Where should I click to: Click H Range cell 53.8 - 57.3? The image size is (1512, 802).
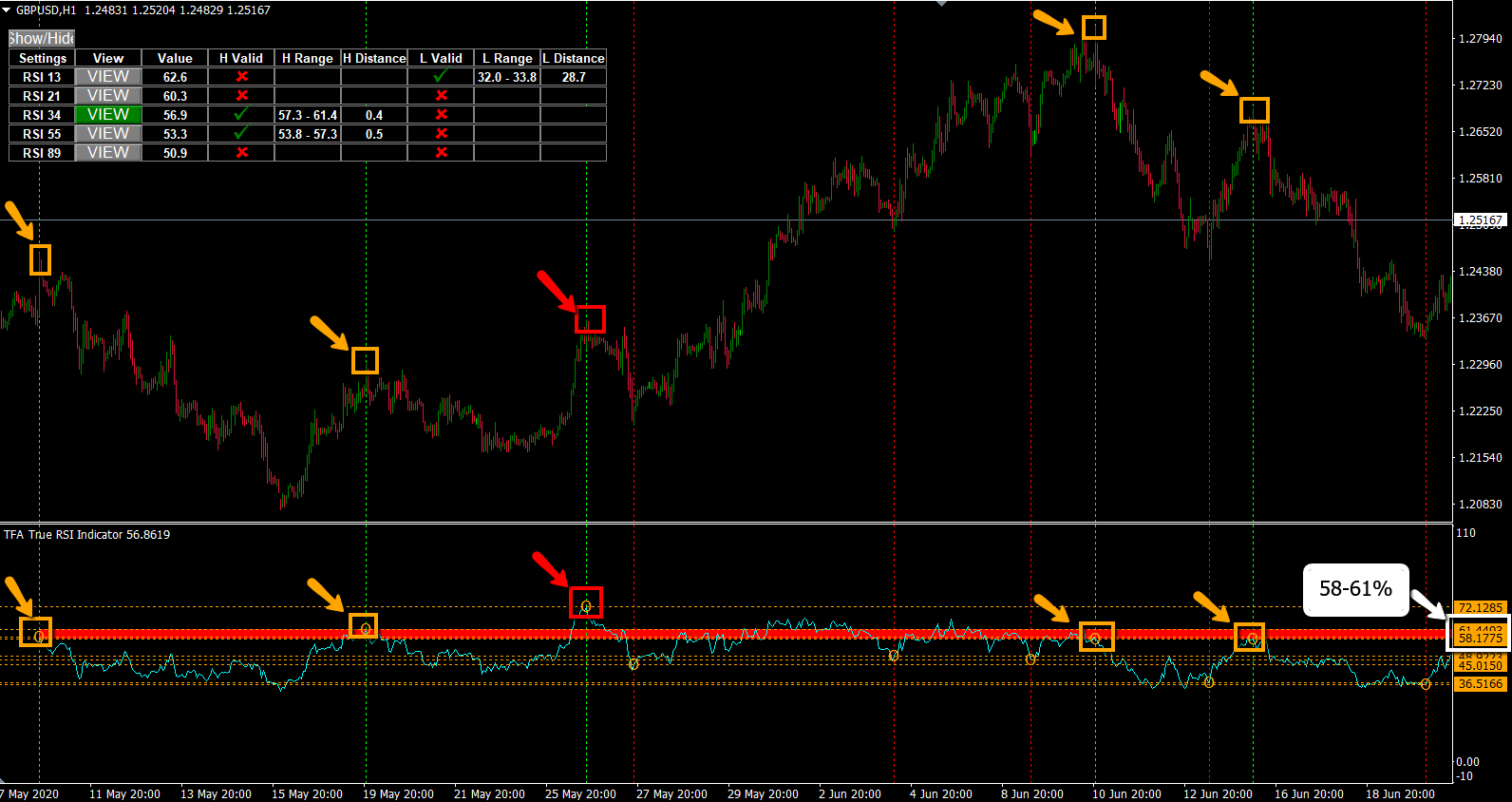[308, 134]
